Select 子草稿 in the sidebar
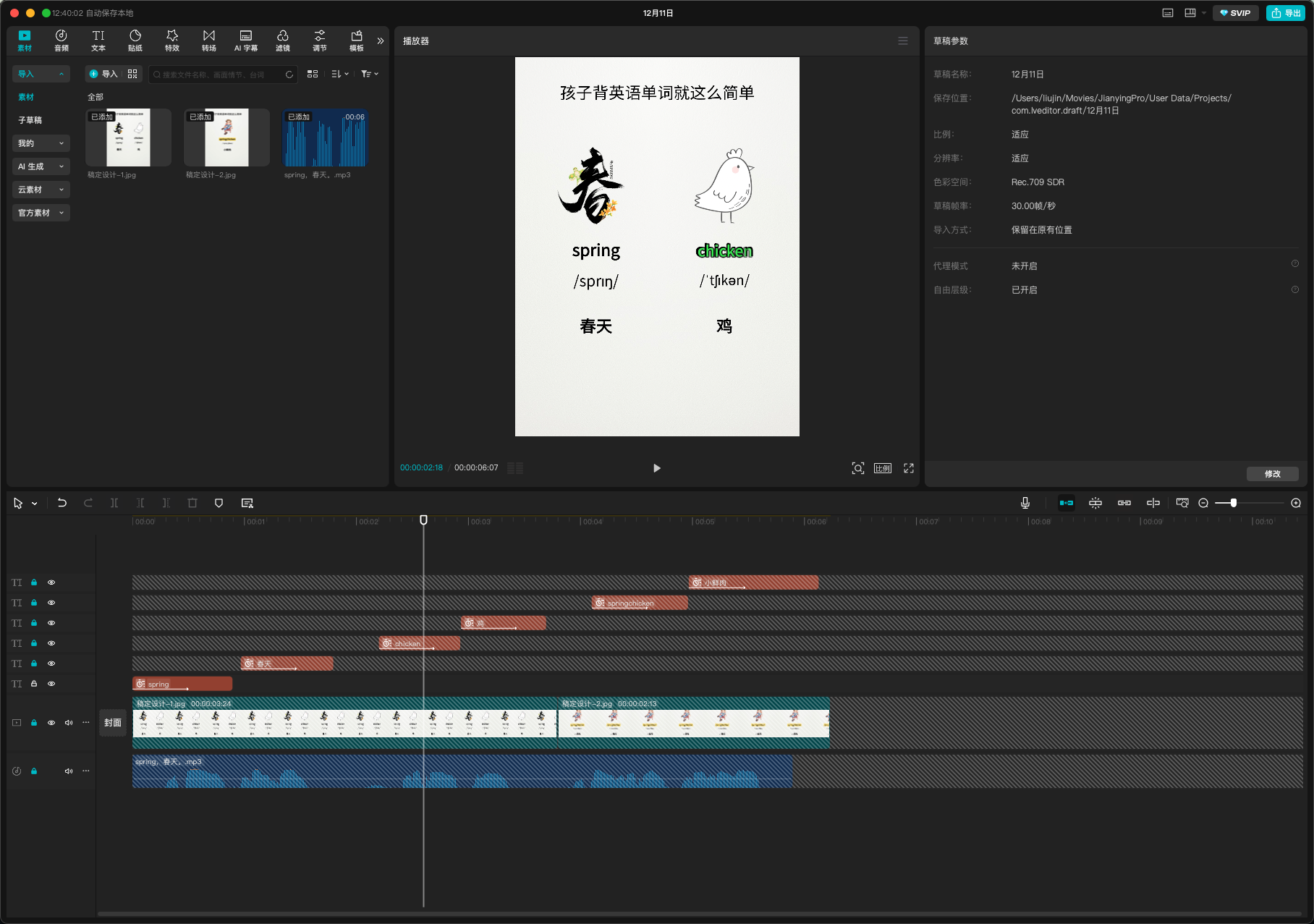1314x924 pixels. click(30, 120)
